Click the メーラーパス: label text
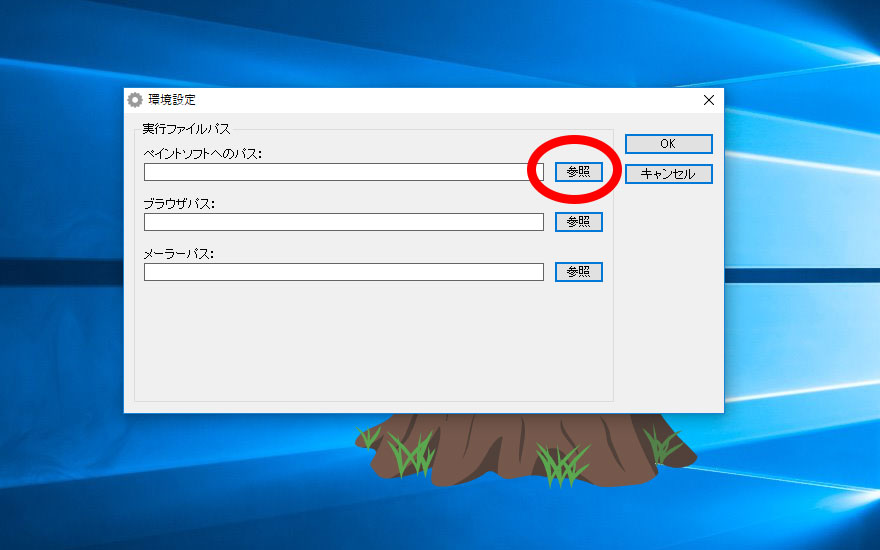 pyautogui.click(x=180, y=254)
